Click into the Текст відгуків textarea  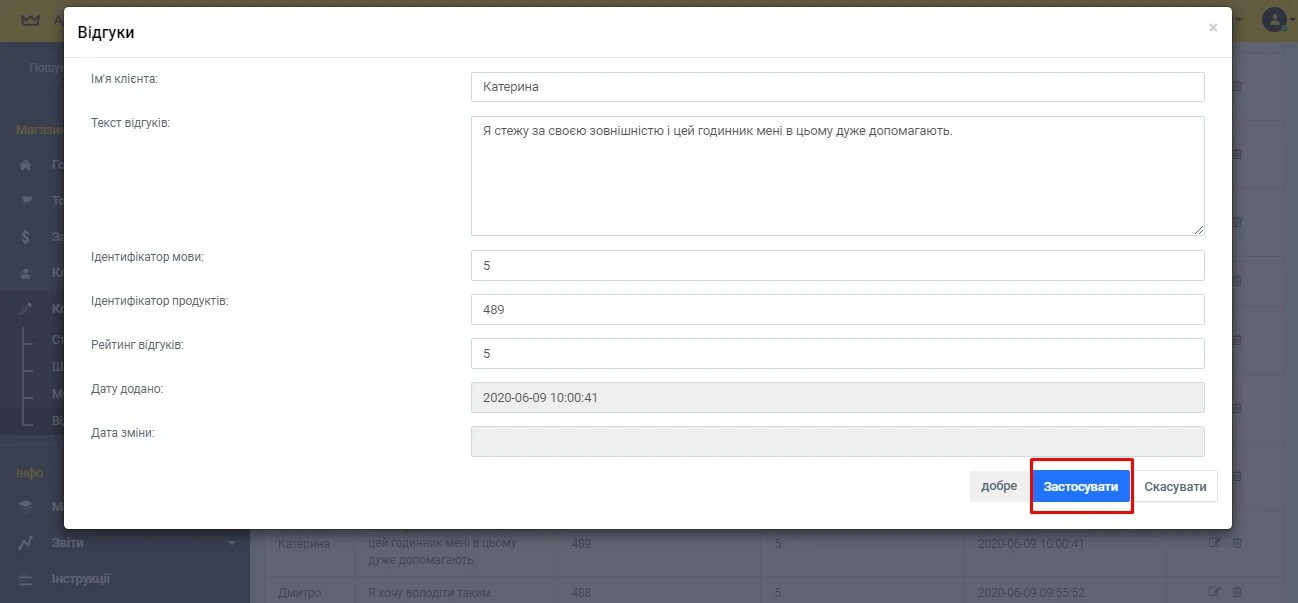point(837,175)
